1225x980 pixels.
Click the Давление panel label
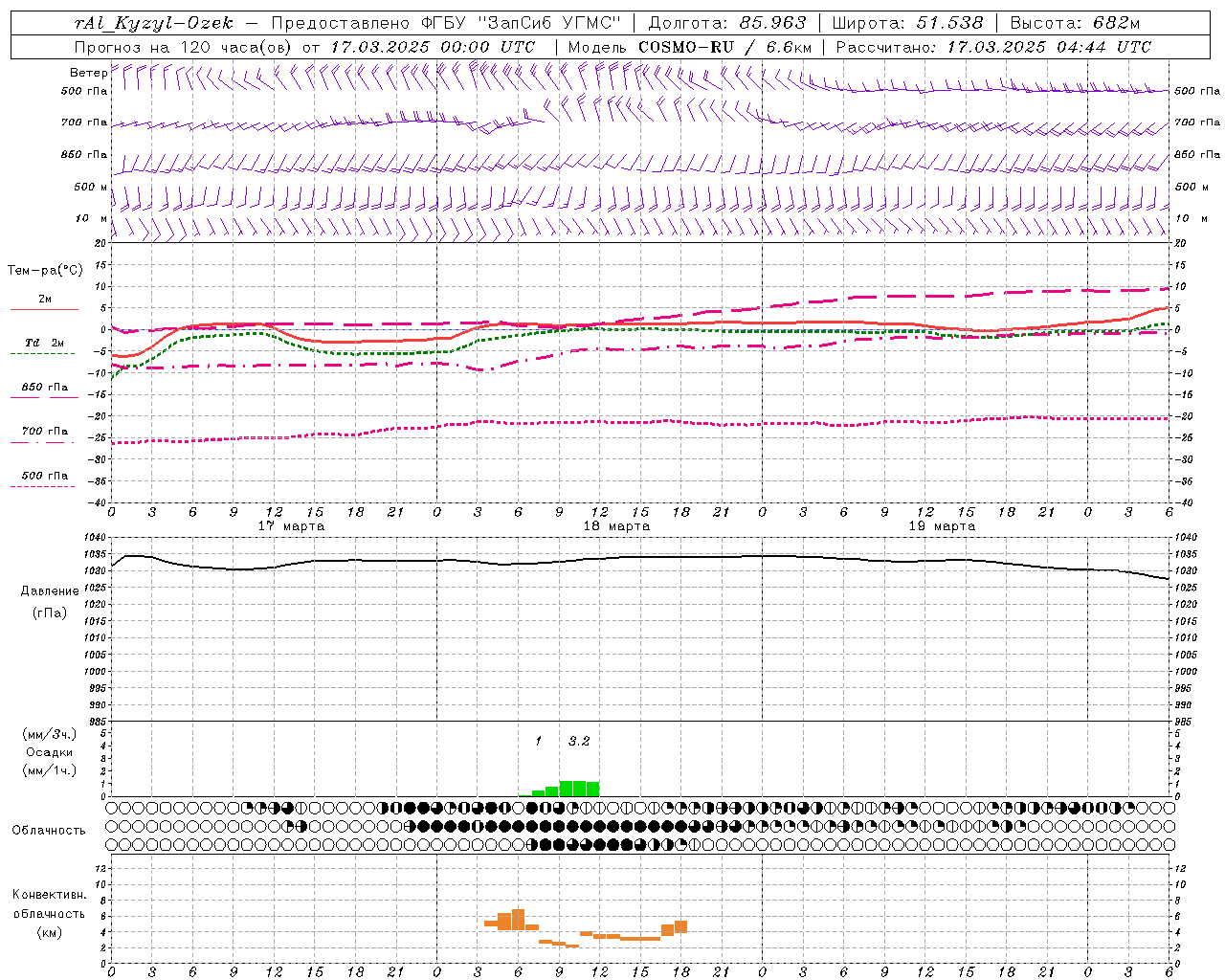click(x=50, y=591)
